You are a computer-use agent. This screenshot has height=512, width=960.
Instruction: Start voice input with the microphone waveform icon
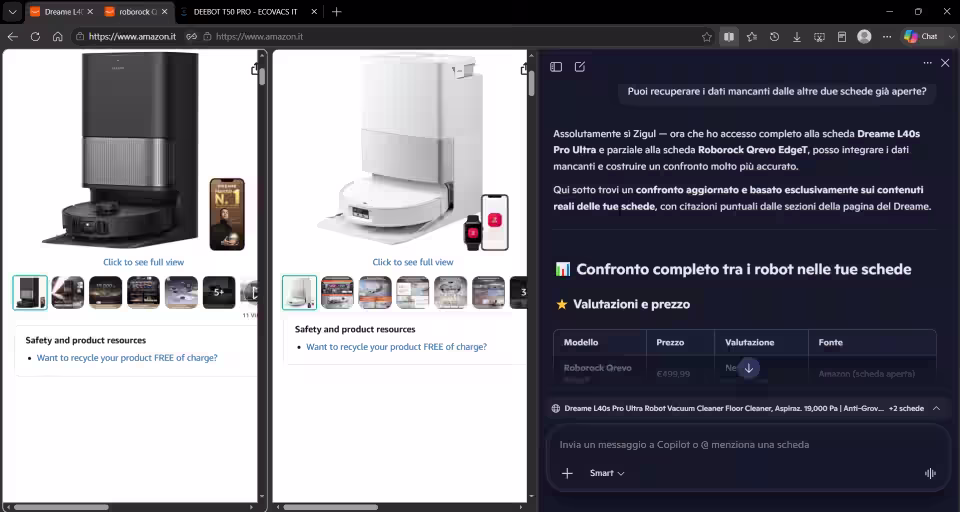click(930, 473)
